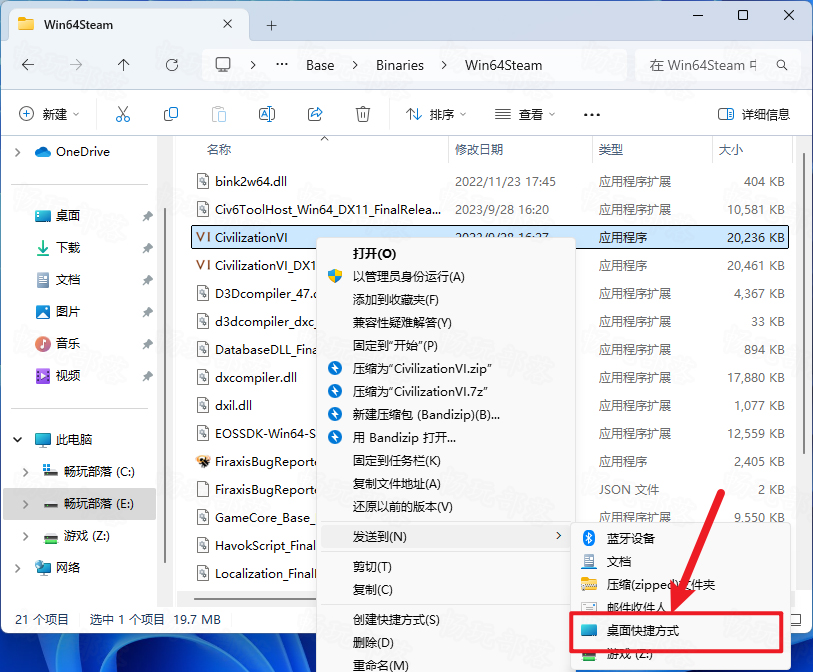Open the chevron after Binaries in breadcrumb
This screenshot has height=672, width=813.
click(x=444, y=65)
